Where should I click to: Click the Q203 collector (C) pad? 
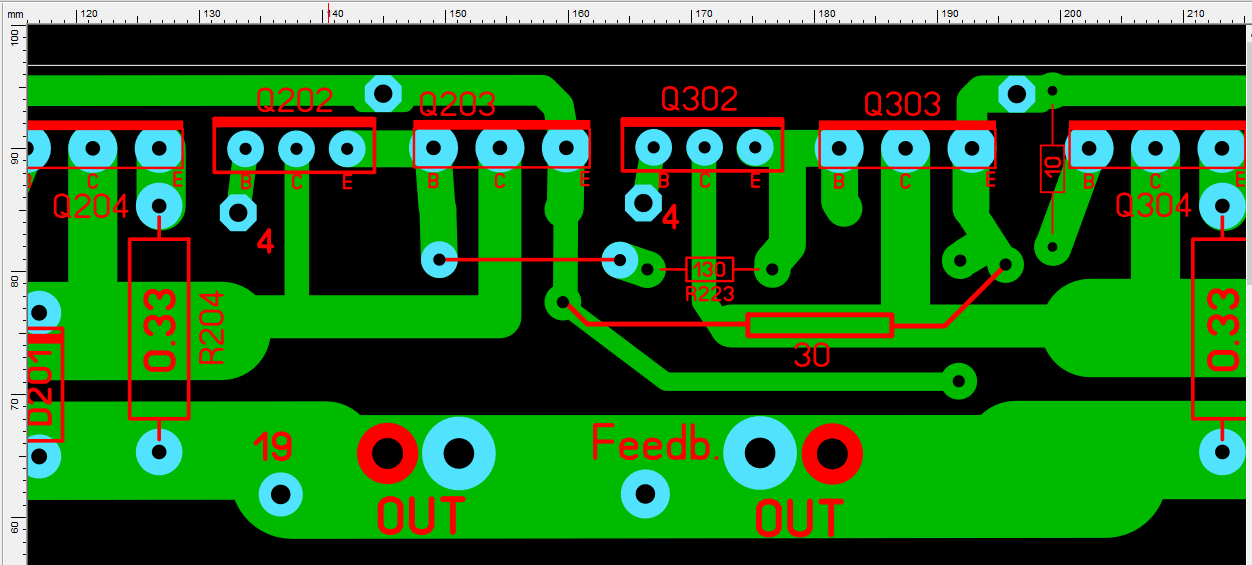click(499, 148)
